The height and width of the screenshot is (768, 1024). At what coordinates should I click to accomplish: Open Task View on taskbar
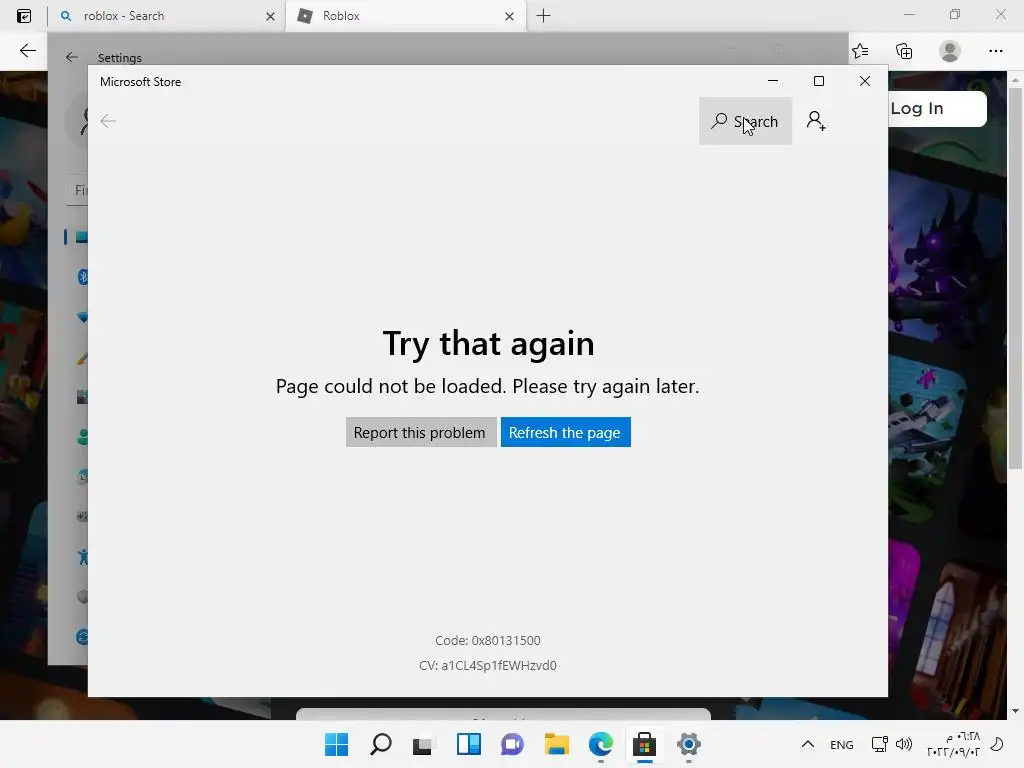point(423,744)
